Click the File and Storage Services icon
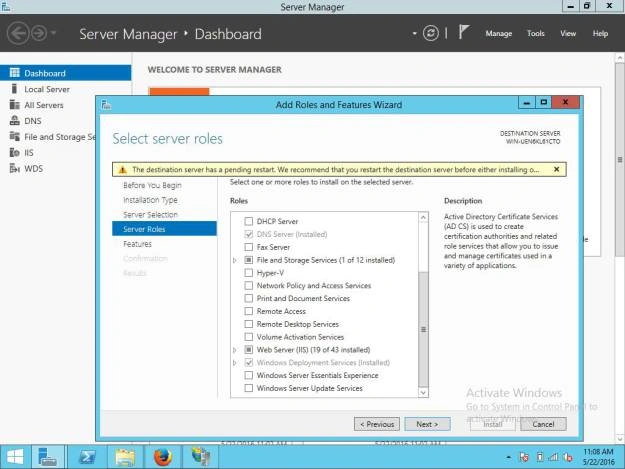 15,136
